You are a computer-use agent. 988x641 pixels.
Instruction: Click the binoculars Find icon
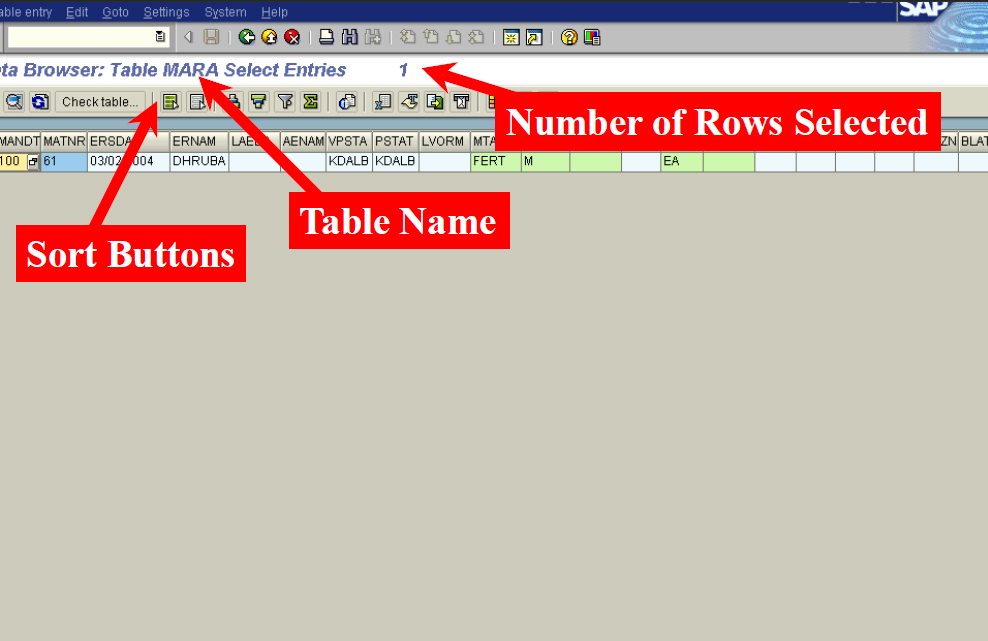350,37
